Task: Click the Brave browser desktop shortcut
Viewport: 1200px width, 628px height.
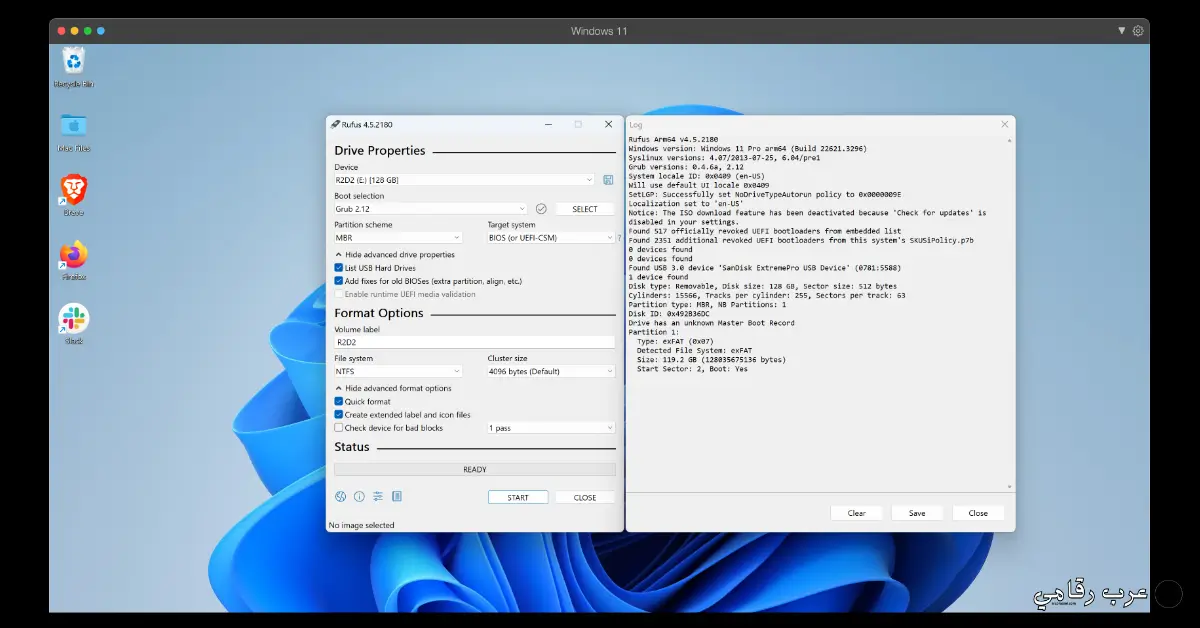Action: (x=74, y=190)
